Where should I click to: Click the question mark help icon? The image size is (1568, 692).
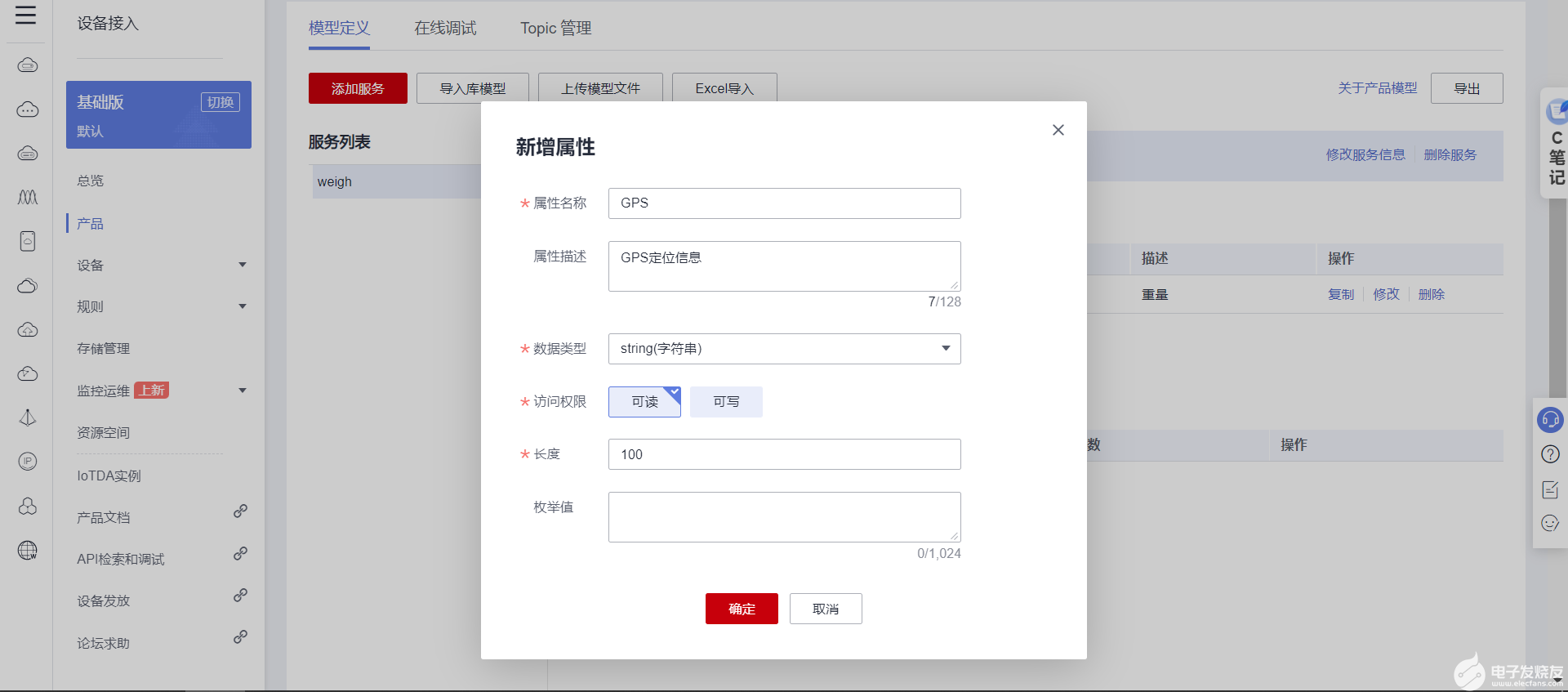[1550, 454]
